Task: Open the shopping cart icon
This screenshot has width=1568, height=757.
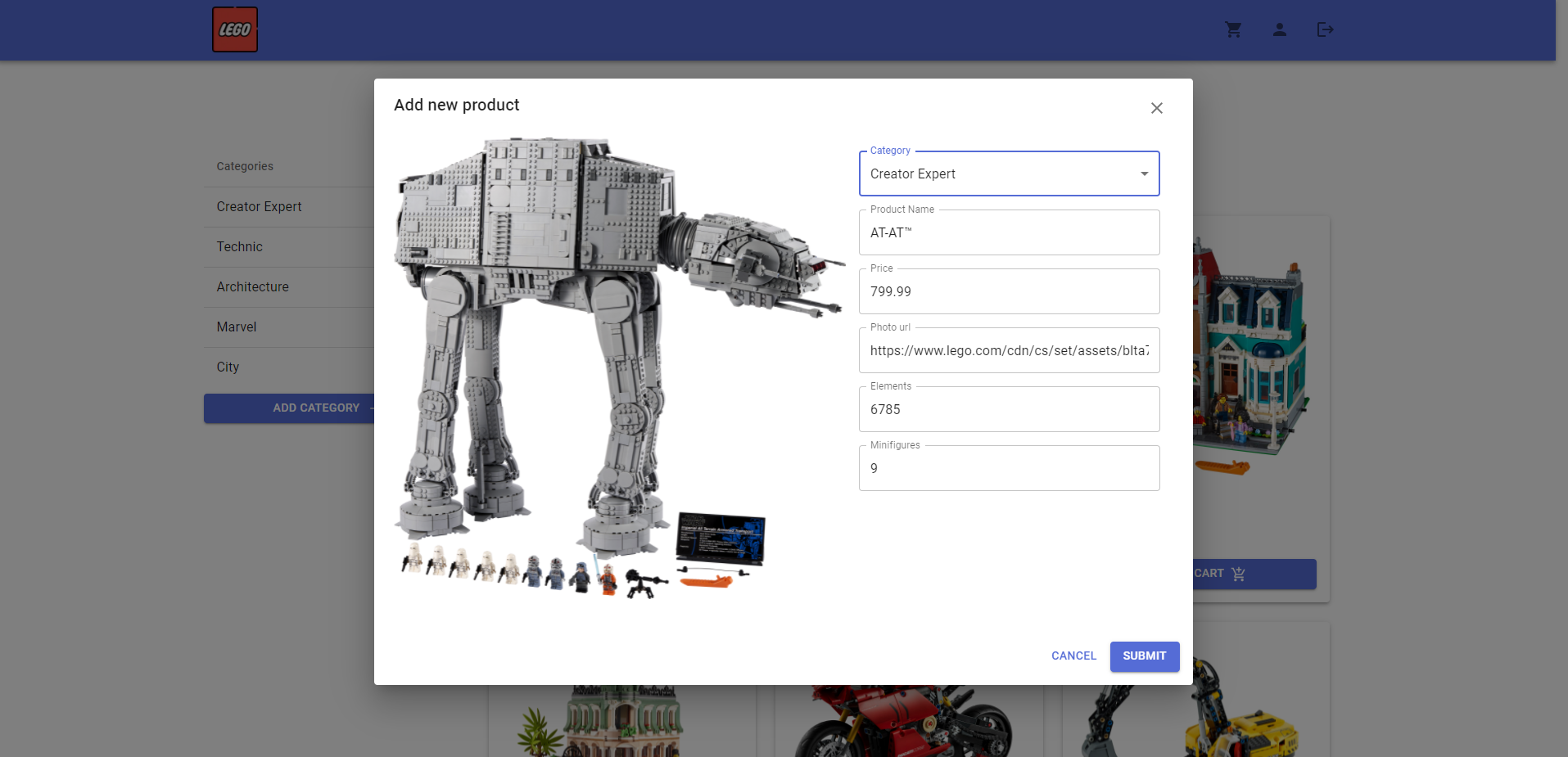Action: (x=1233, y=29)
